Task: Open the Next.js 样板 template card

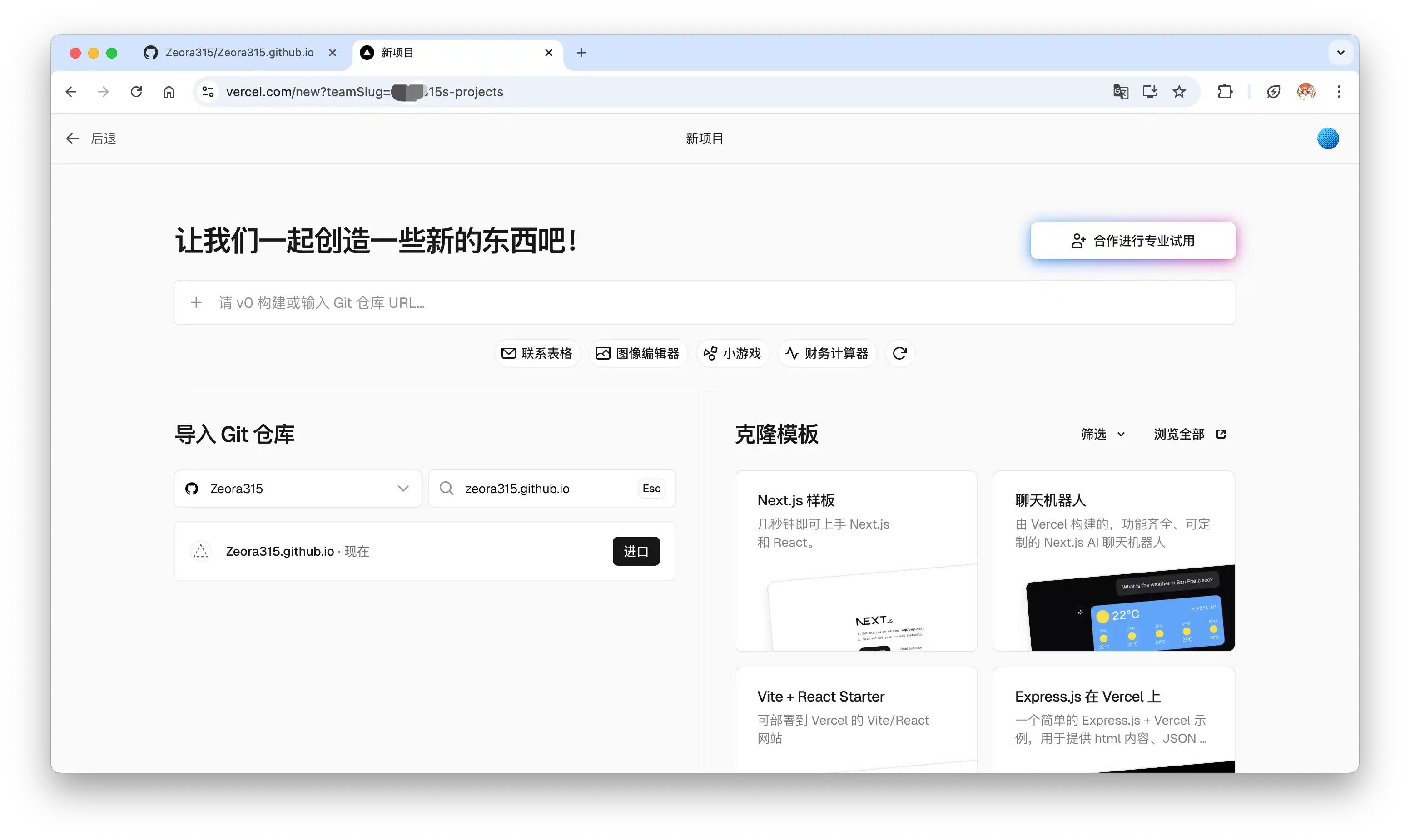Action: click(x=856, y=561)
